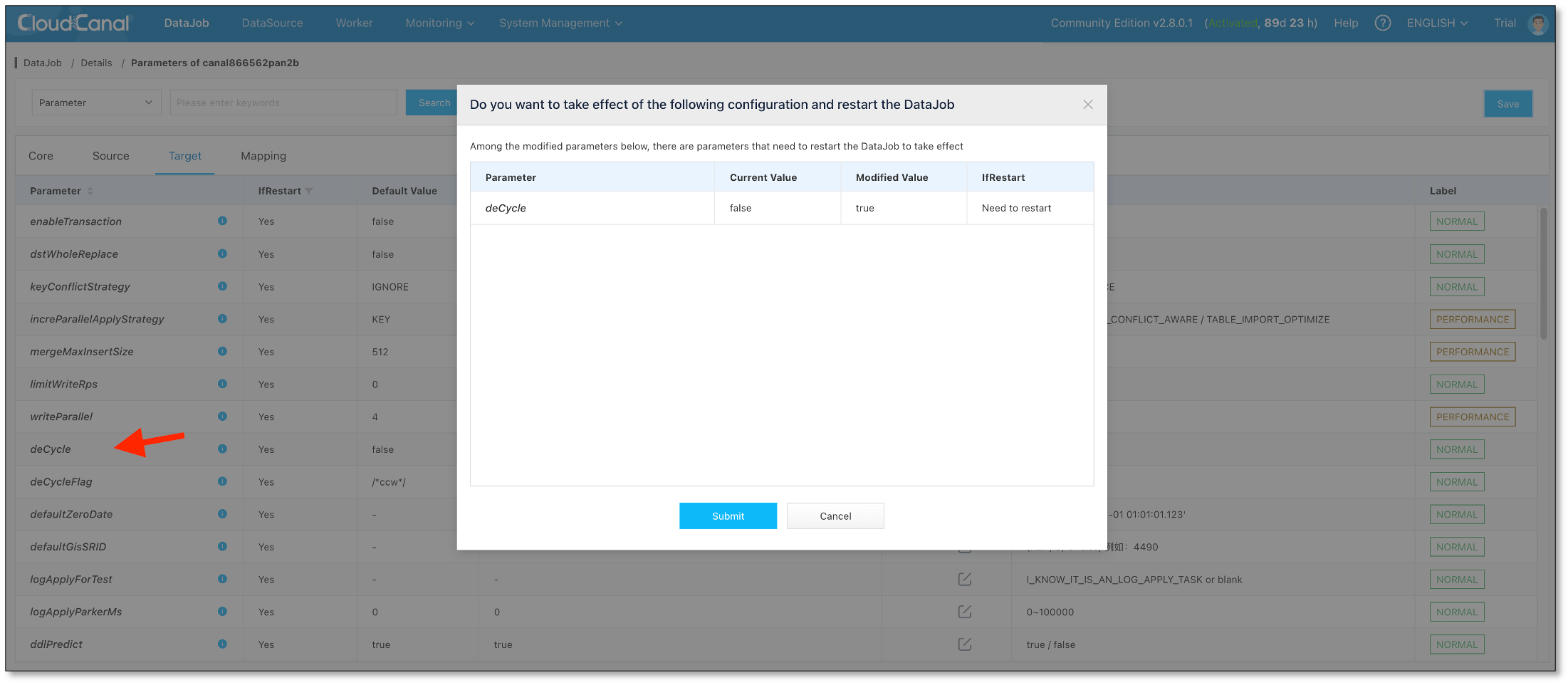
Task: Switch to the Source tab
Action: pyautogui.click(x=110, y=156)
